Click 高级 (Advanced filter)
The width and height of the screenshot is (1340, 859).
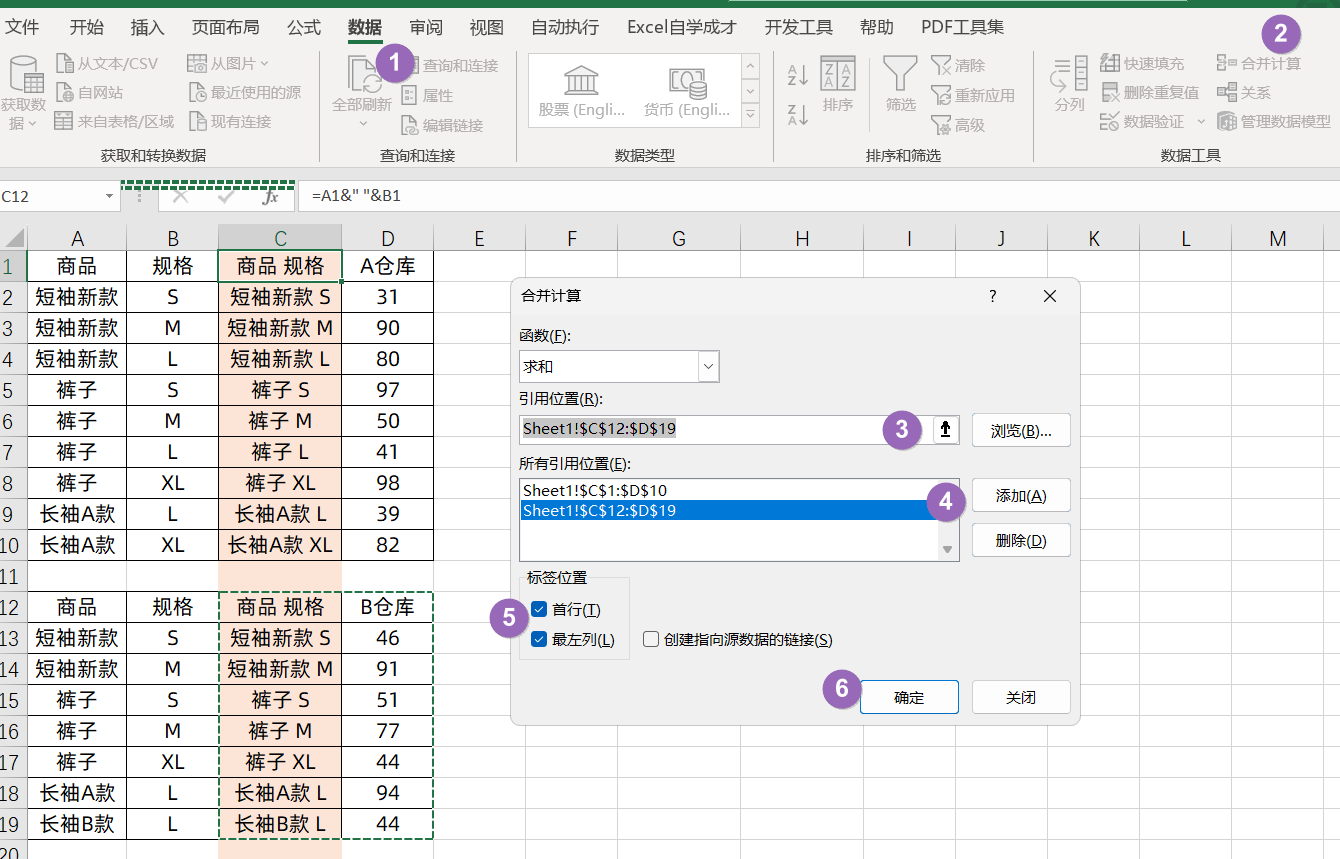958,125
